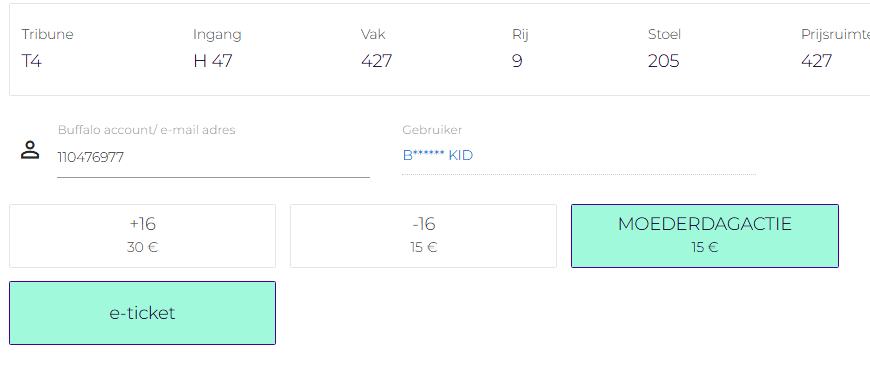Viewport: 870px width, 367px height.
Task: Click the 30 € price text
Action: [143, 248]
